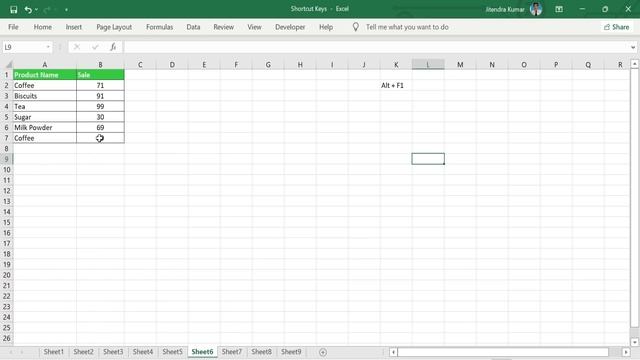Switch to Sheet3 tab
This screenshot has height=360, width=640.
point(113,351)
